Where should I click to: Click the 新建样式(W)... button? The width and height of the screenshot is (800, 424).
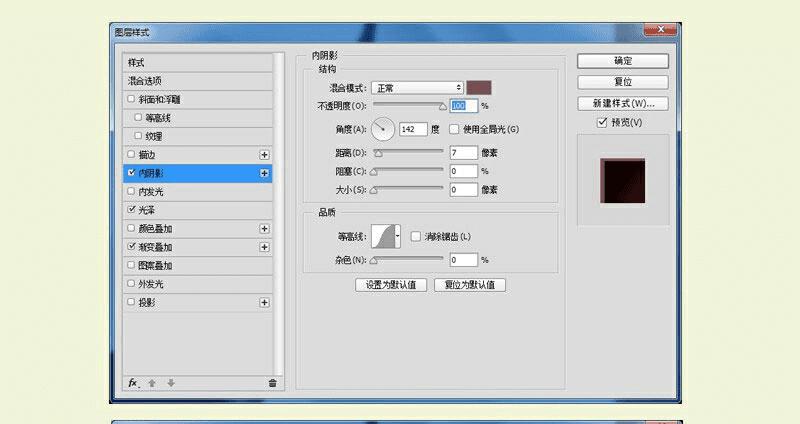pos(623,103)
